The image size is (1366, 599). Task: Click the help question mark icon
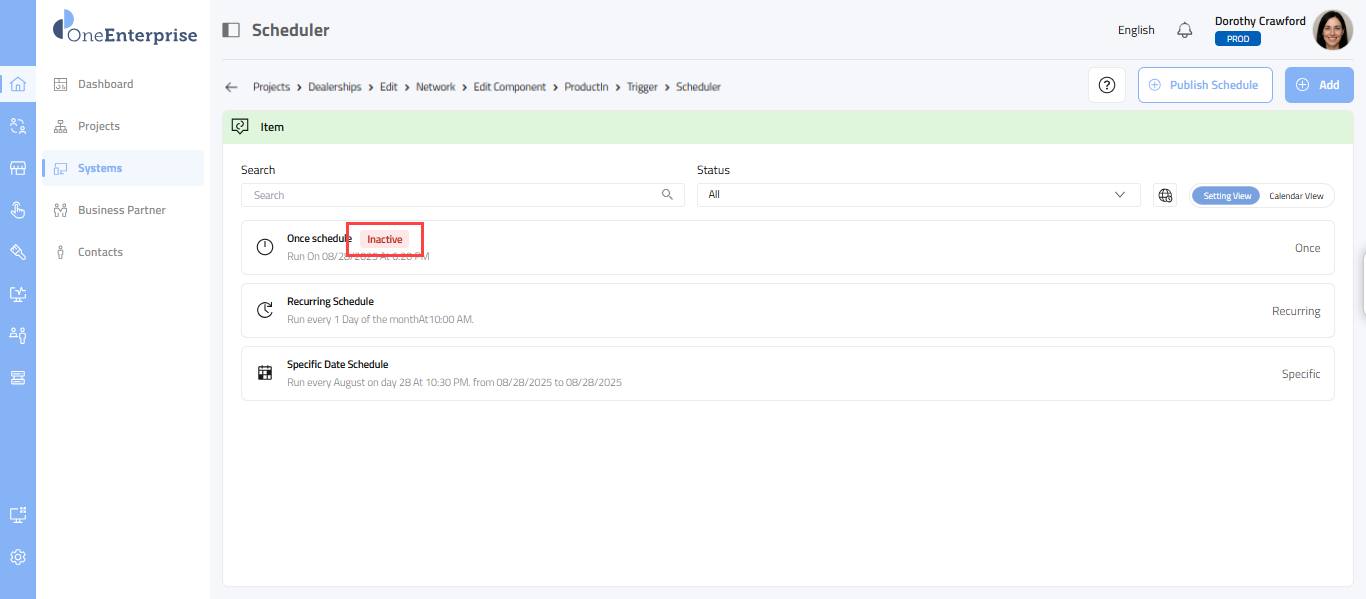(x=1107, y=85)
